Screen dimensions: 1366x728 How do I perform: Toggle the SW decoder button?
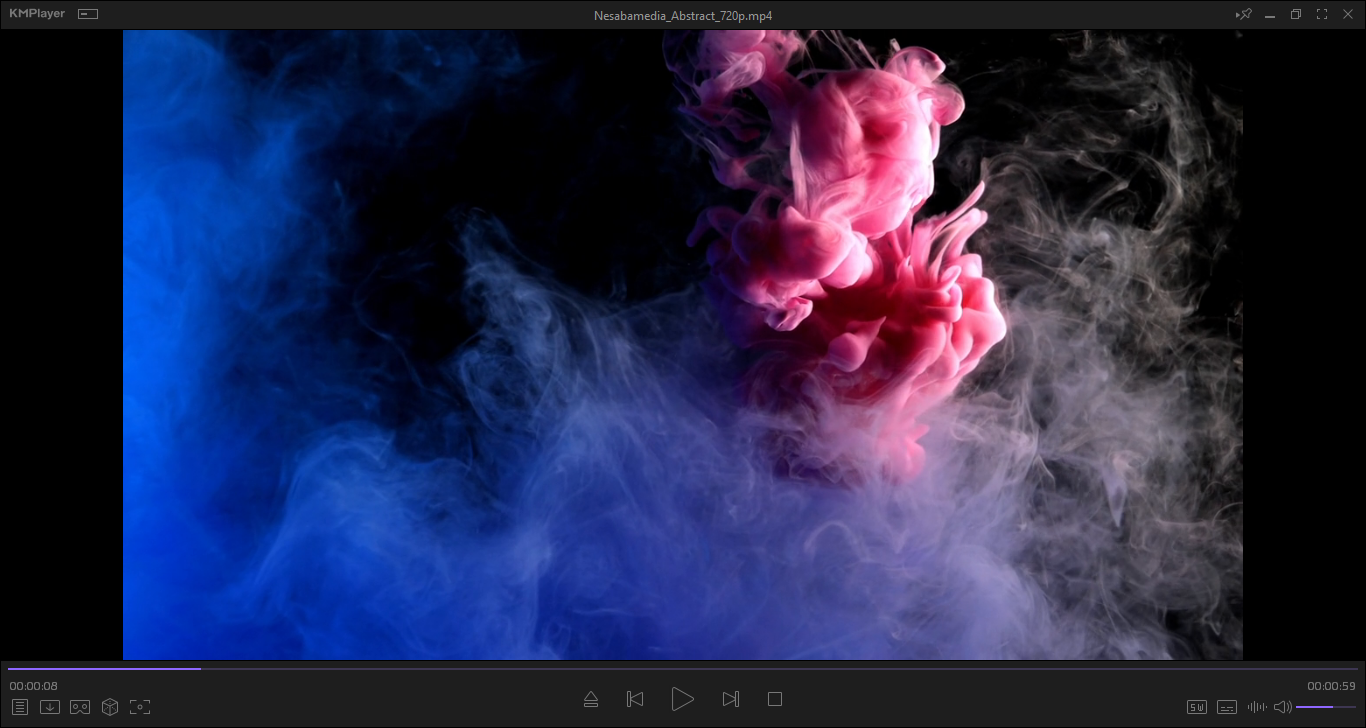click(x=1197, y=707)
